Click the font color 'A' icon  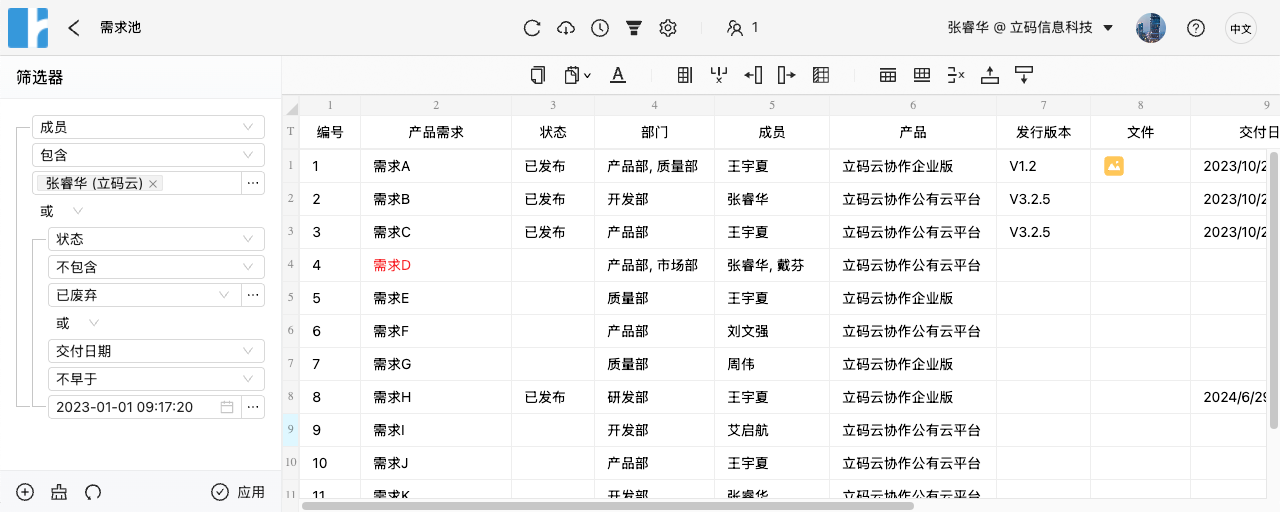(x=618, y=75)
